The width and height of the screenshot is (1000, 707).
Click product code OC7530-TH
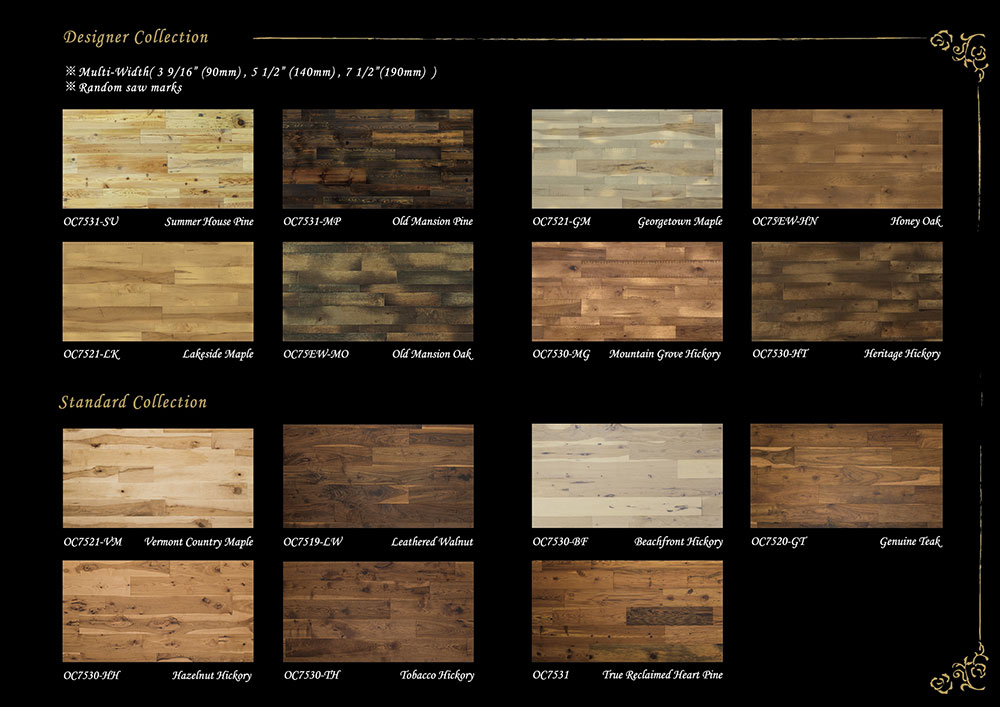point(312,676)
